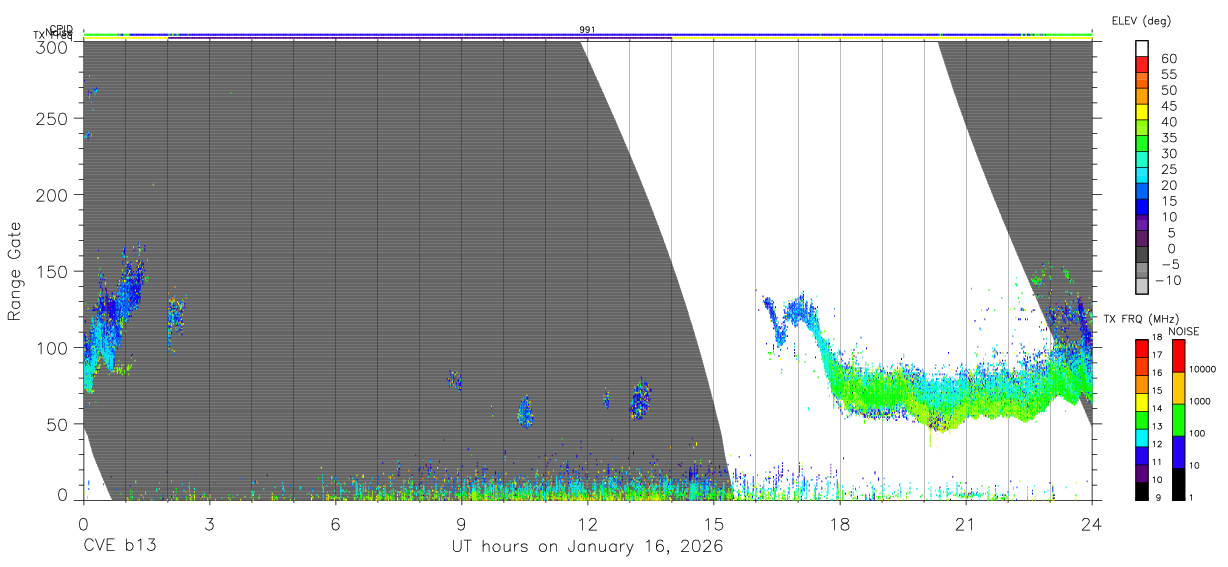Click the '50' range gate tick label
The image size is (1228, 567).
click(57, 424)
